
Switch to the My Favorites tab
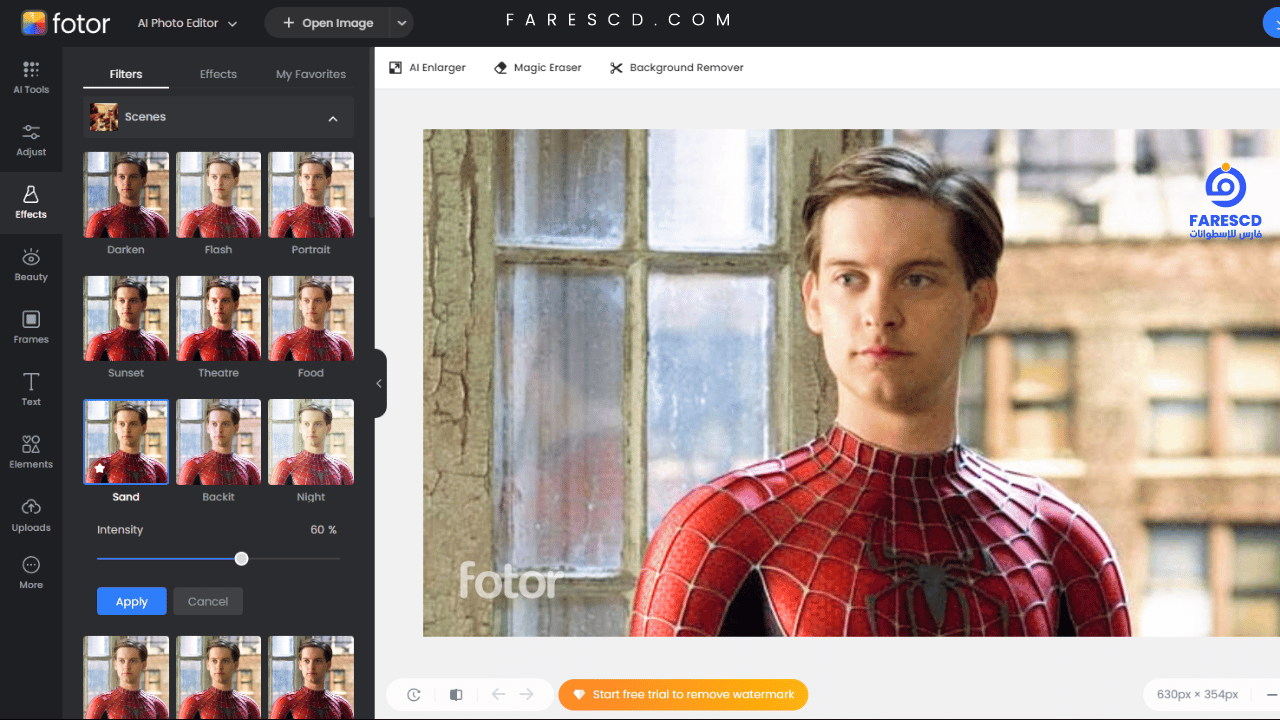click(311, 74)
